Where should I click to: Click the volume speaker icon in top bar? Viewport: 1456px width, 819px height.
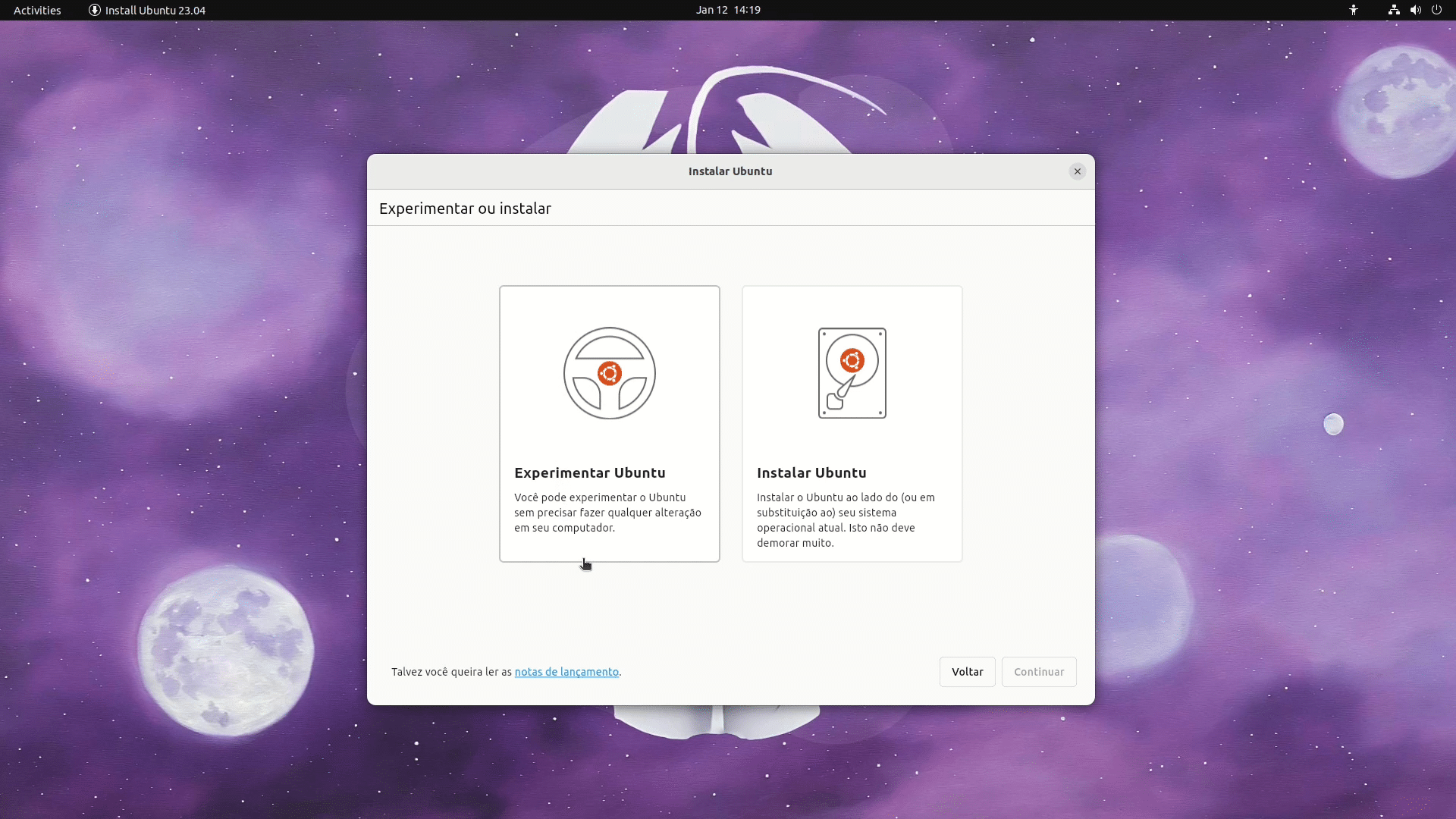[x=1415, y=10]
